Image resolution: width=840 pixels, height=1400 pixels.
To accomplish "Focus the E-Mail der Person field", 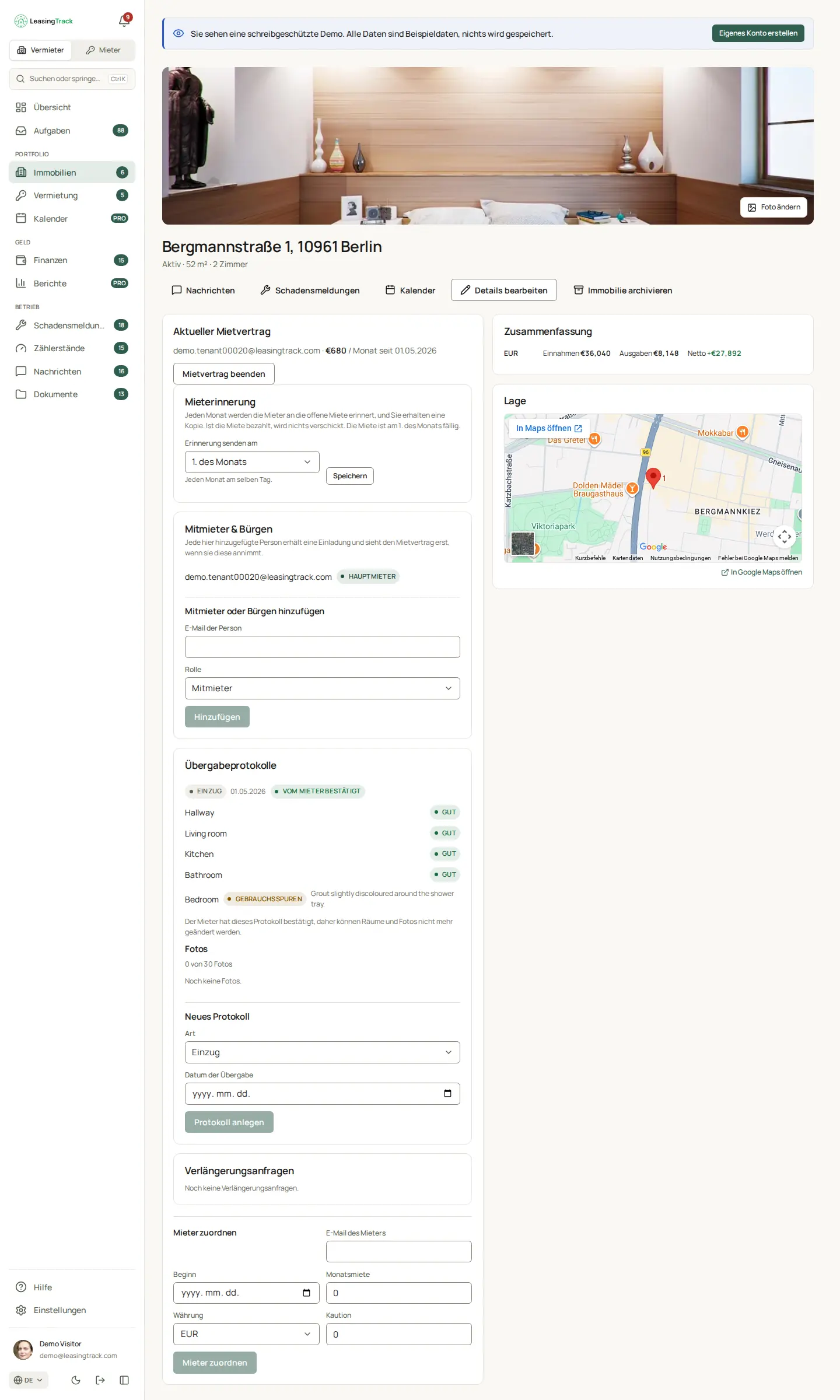I will pyautogui.click(x=323, y=647).
